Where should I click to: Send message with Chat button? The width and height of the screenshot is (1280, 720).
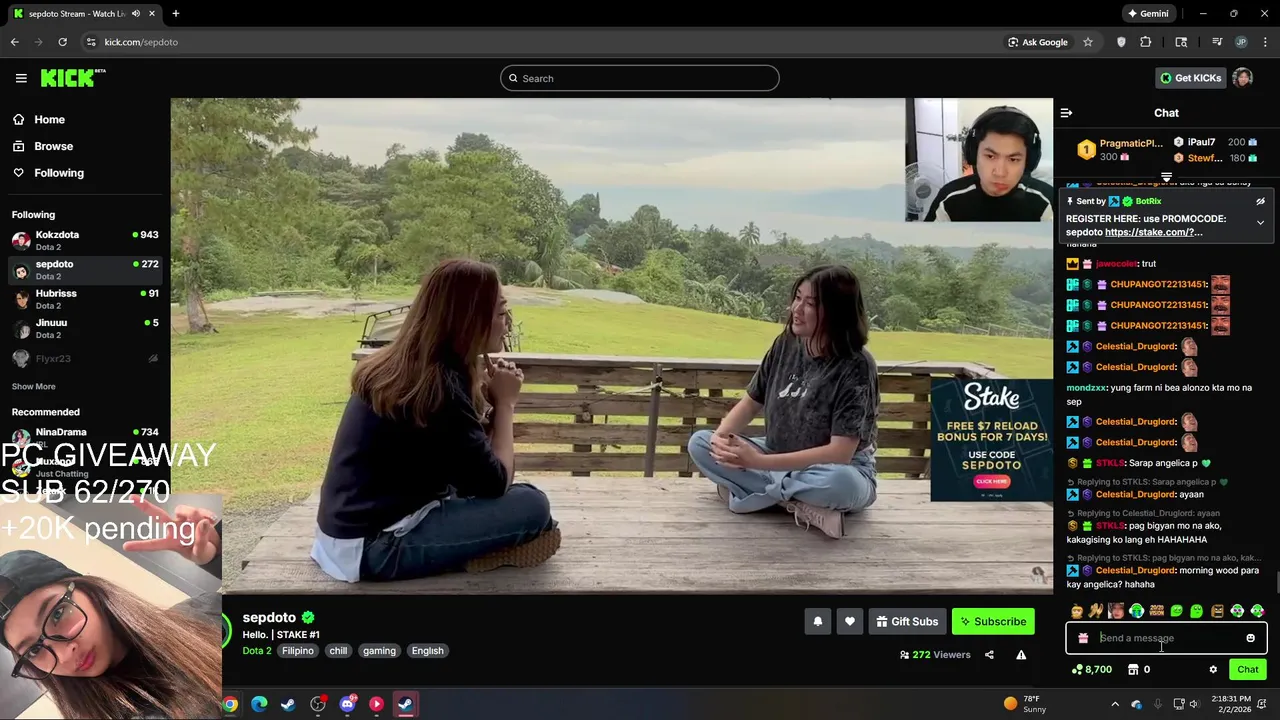(x=1248, y=670)
